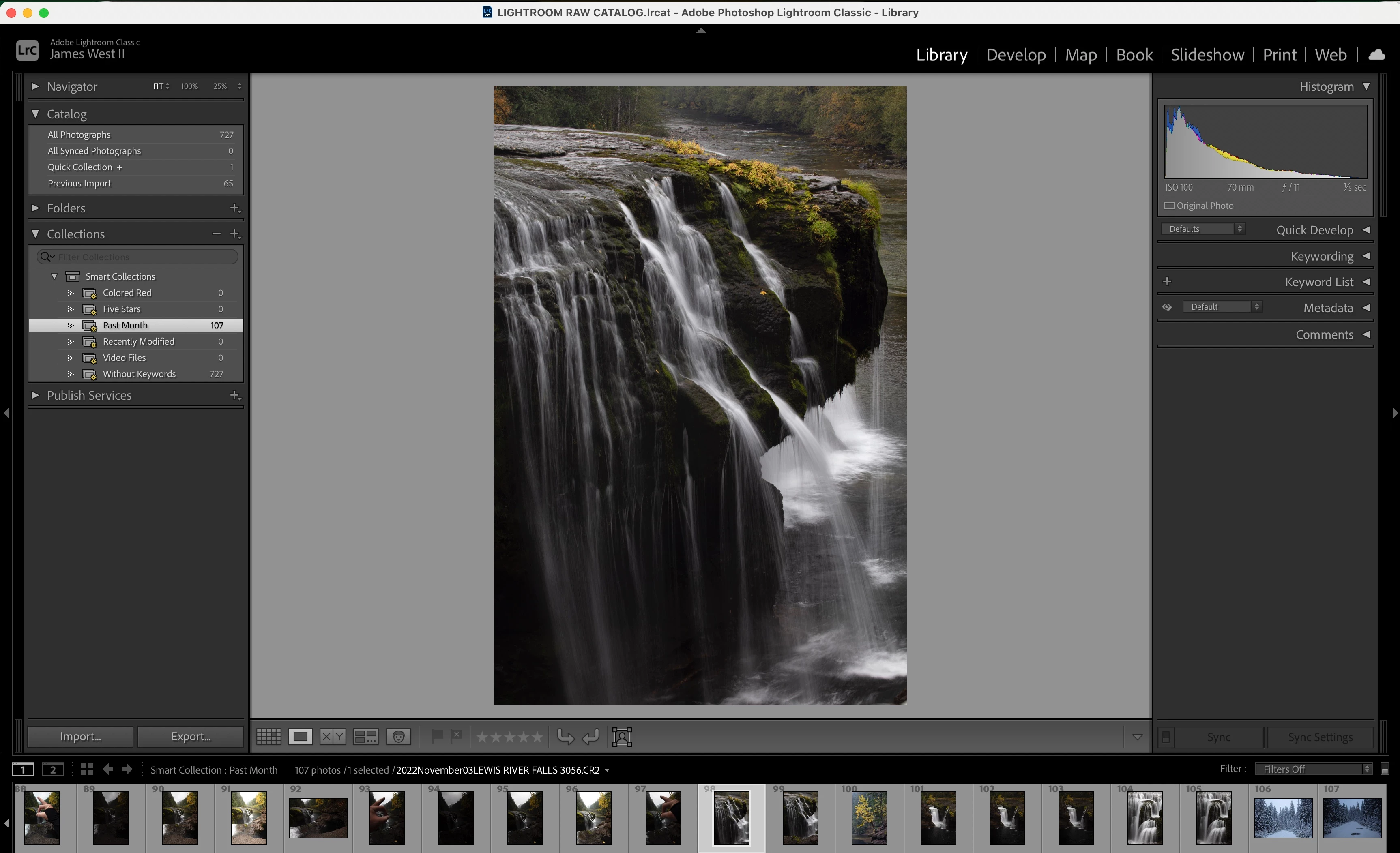The height and width of the screenshot is (853, 1400).
Task: Select the Survey view icon
Action: click(365, 737)
